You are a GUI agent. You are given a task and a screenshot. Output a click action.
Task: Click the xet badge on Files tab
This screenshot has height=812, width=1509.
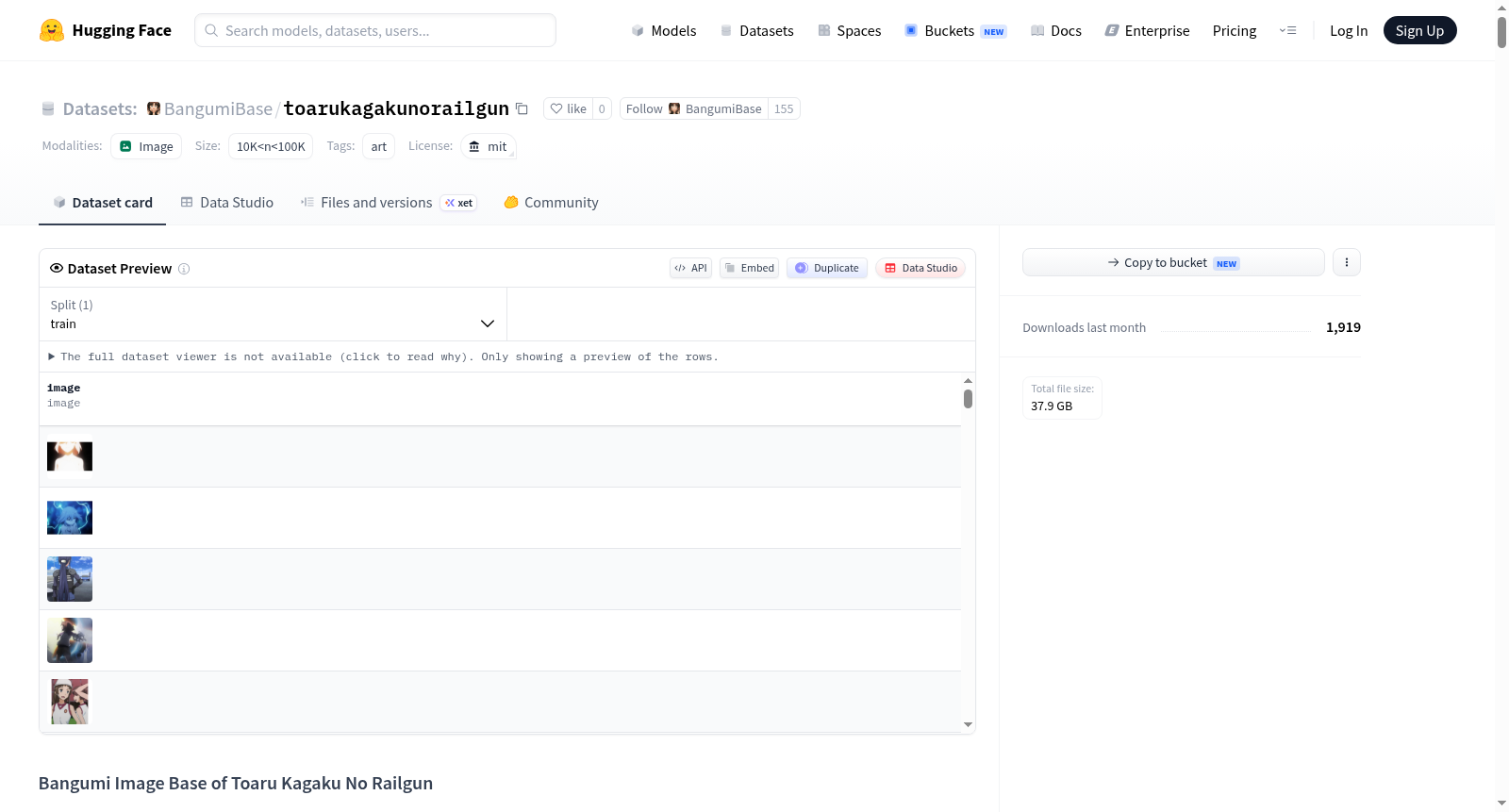click(459, 203)
